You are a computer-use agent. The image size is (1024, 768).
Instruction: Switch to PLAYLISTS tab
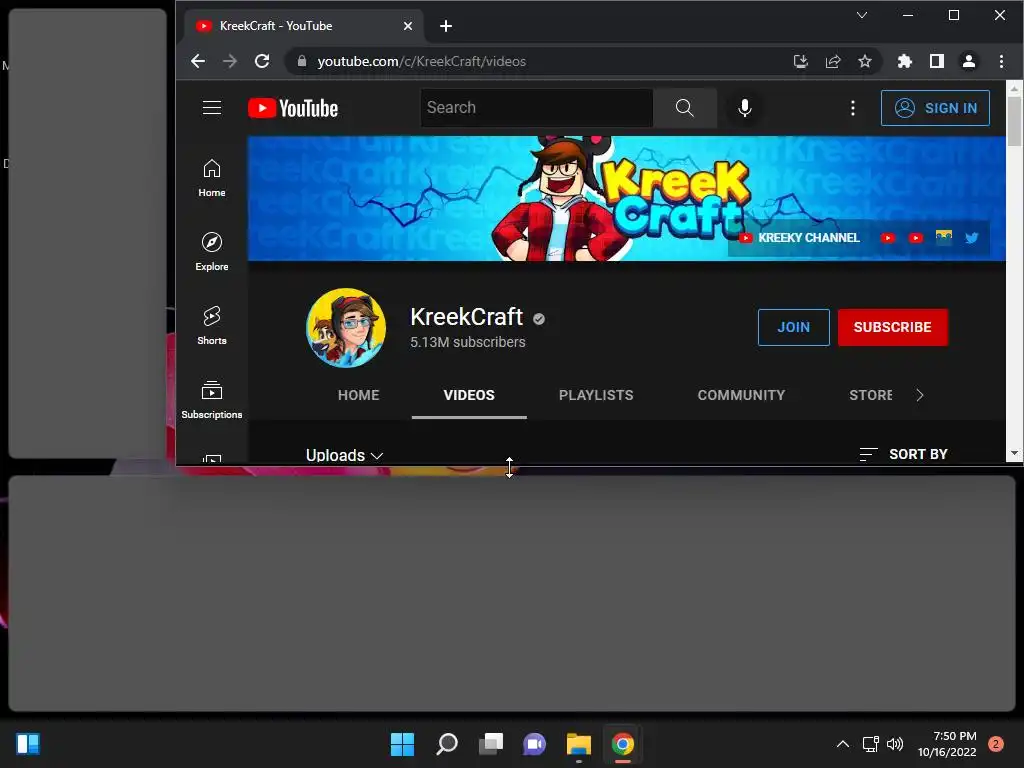click(596, 395)
